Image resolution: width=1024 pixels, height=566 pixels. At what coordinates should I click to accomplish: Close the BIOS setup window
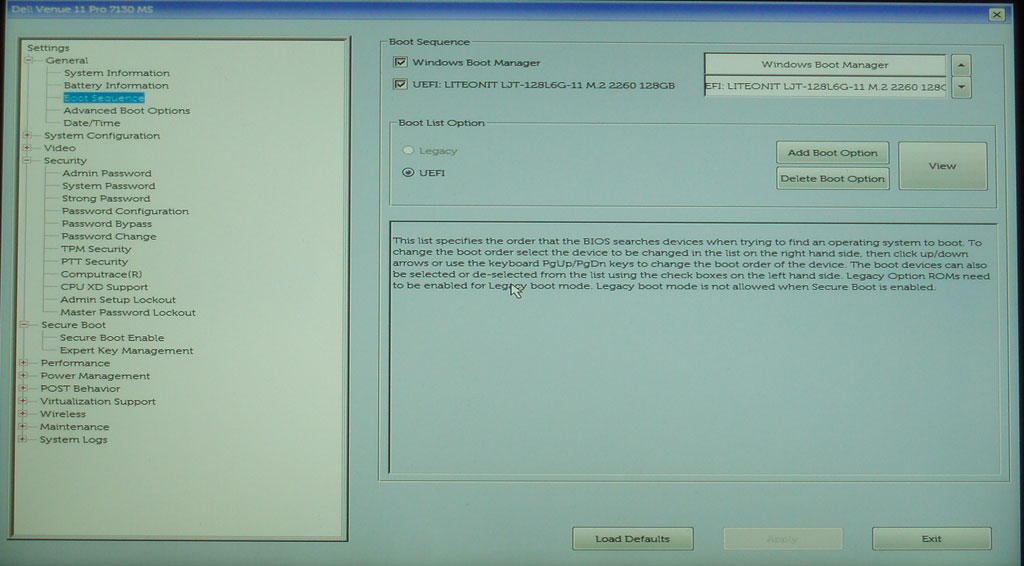(996, 14)
